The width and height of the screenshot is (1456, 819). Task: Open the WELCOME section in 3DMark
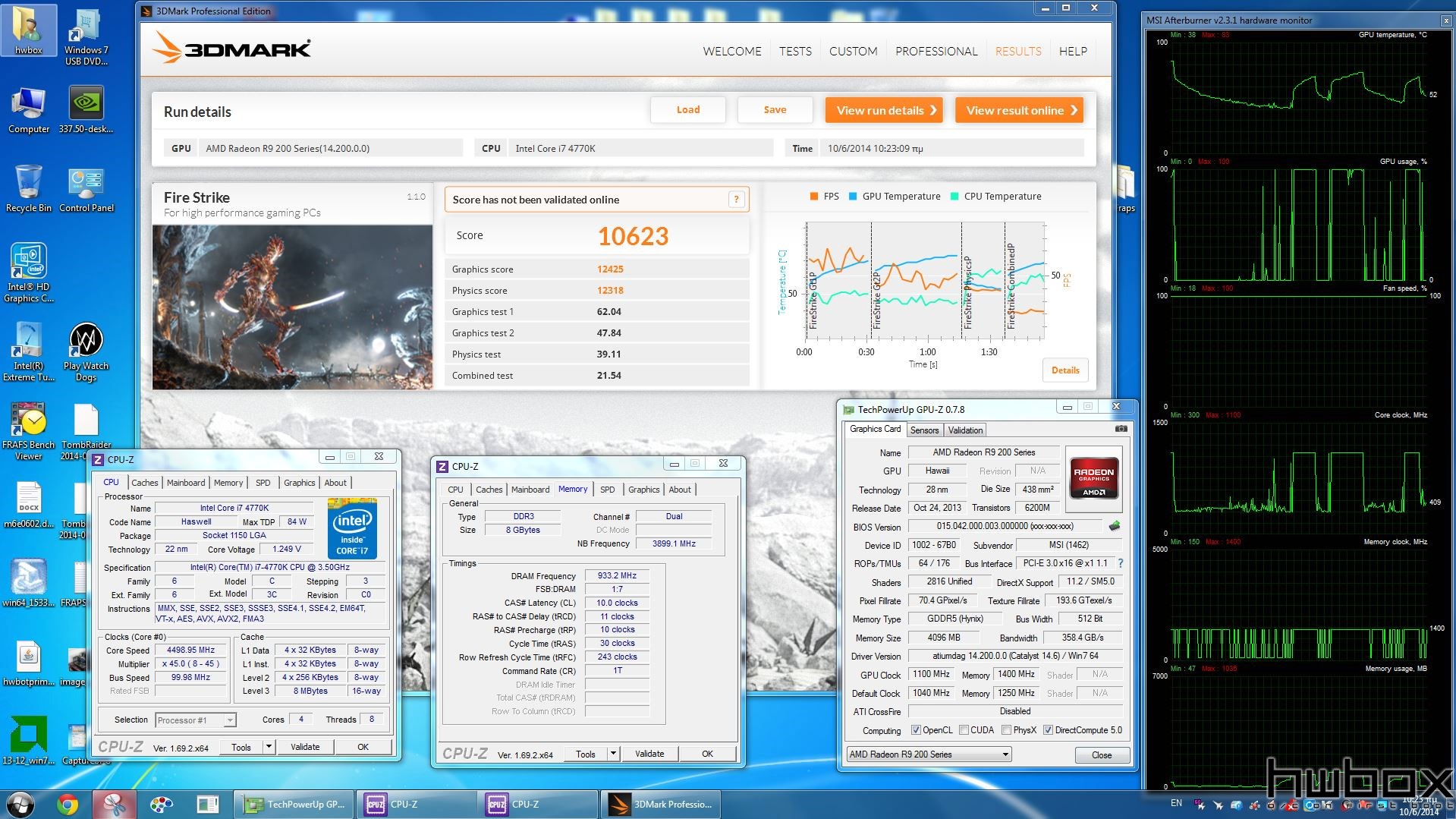click(731, 51)
